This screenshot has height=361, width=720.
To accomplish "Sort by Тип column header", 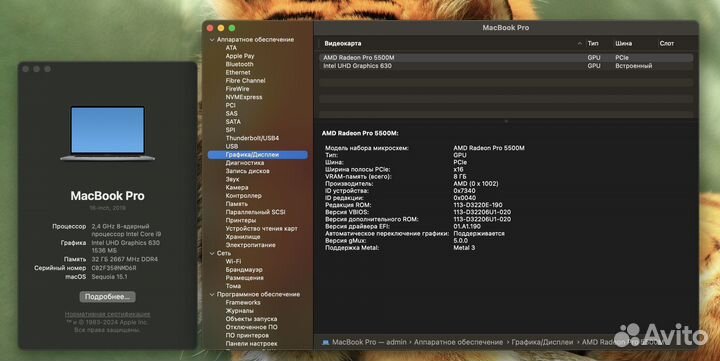I will coord(593,44).
